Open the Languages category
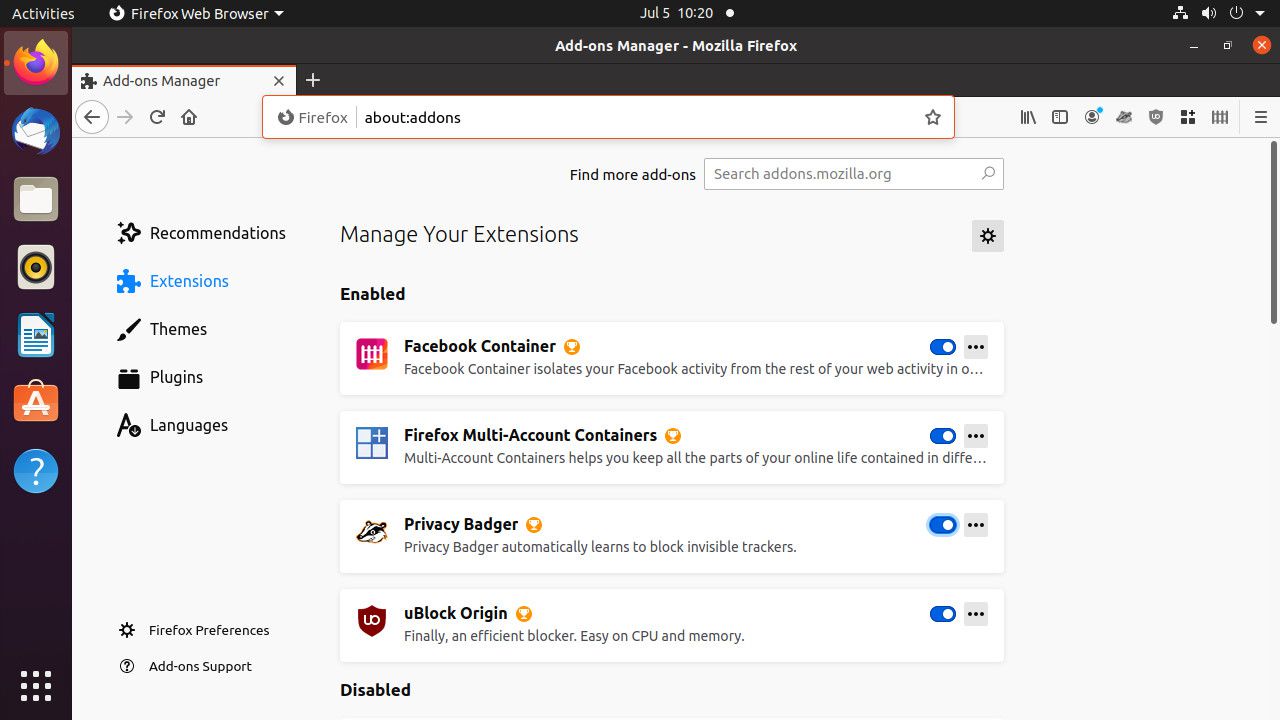Viewport: 1280px width, 720px height. pos(172,425)
